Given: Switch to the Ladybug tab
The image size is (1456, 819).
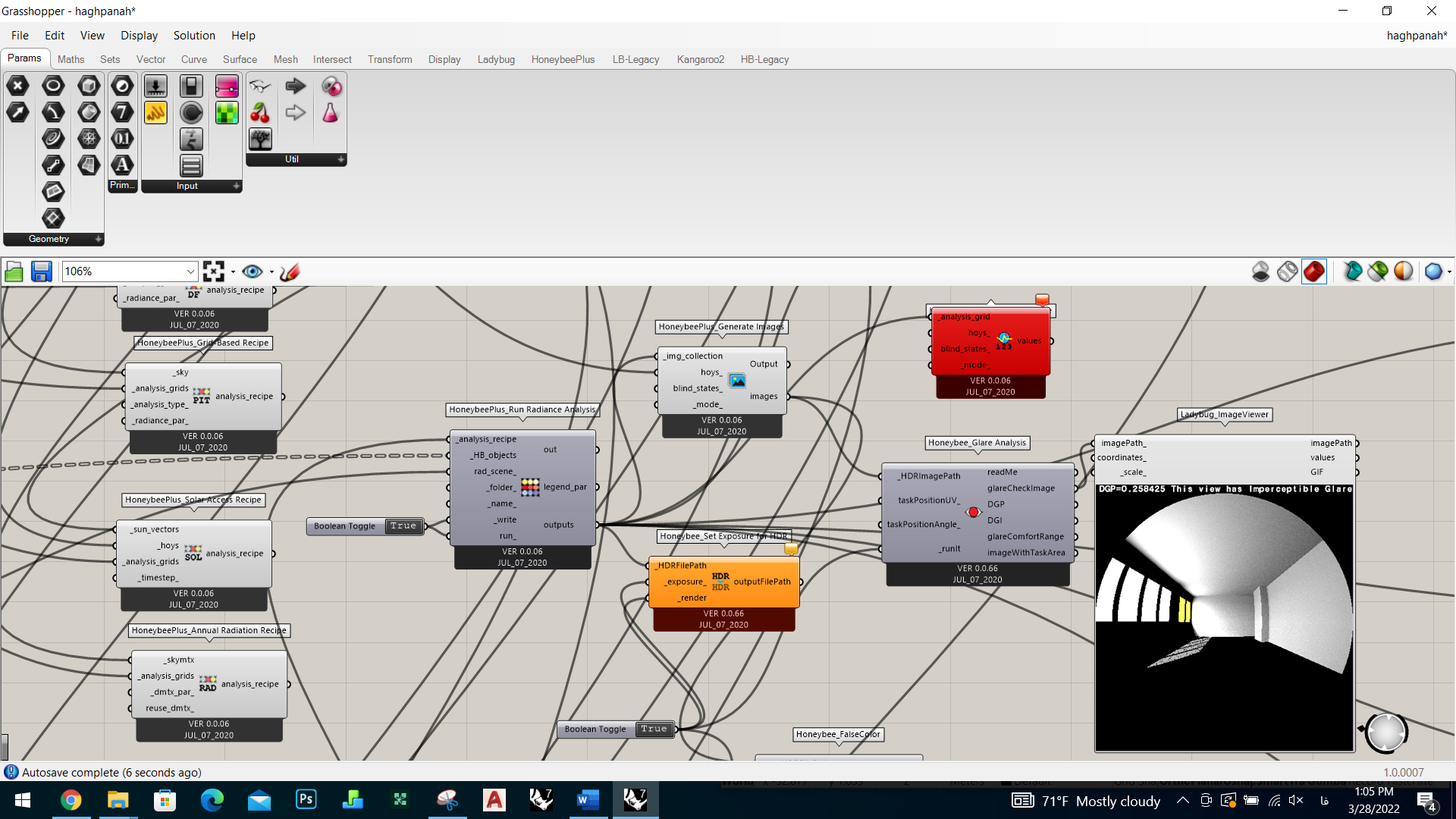Looking at the screenshot, I should (496, 59).
